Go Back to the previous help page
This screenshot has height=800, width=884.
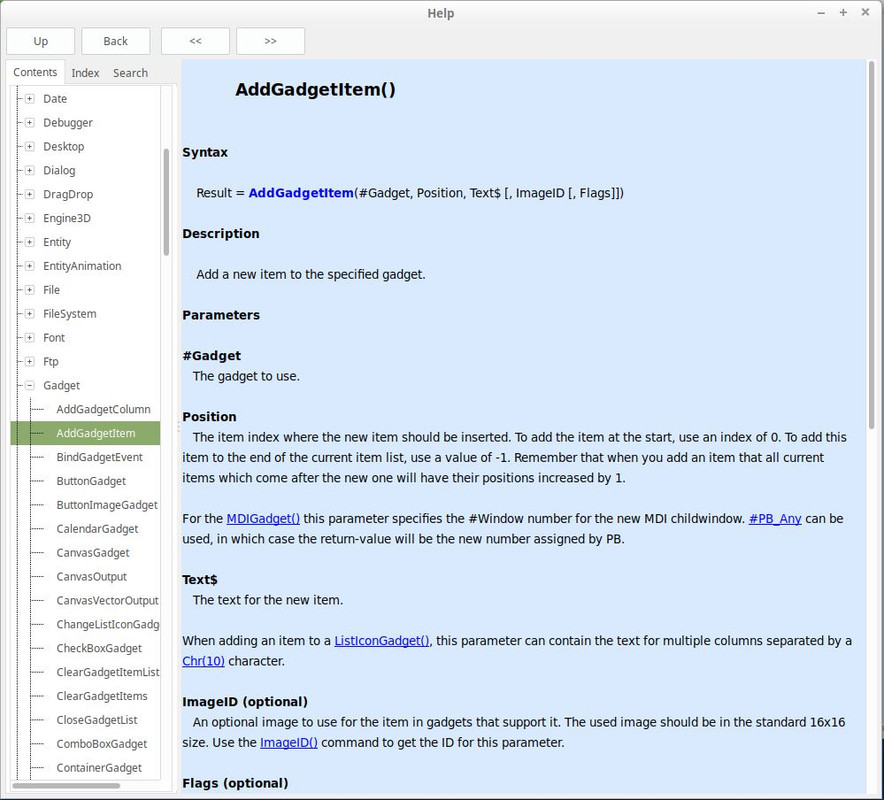116,41
